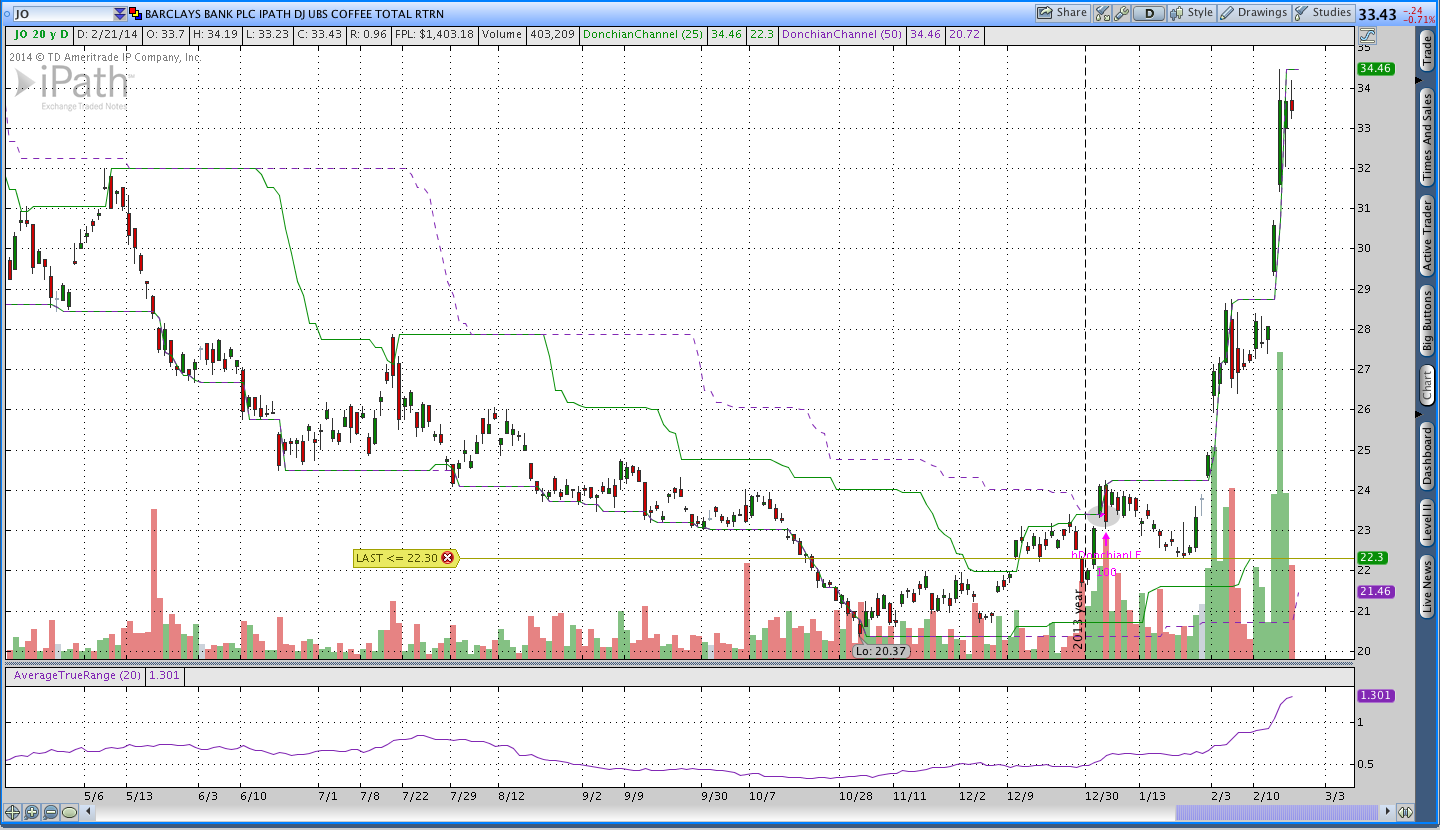Click the O: 33.7 open readout
The width and height of the screenshot is (1440, 830).
pos(164,34)
